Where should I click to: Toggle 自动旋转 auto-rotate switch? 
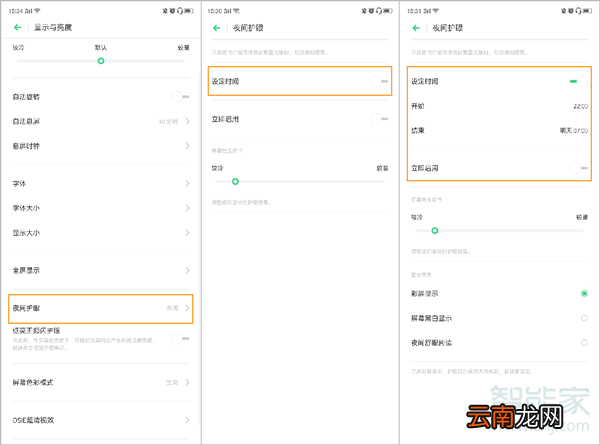pos(180,96)
